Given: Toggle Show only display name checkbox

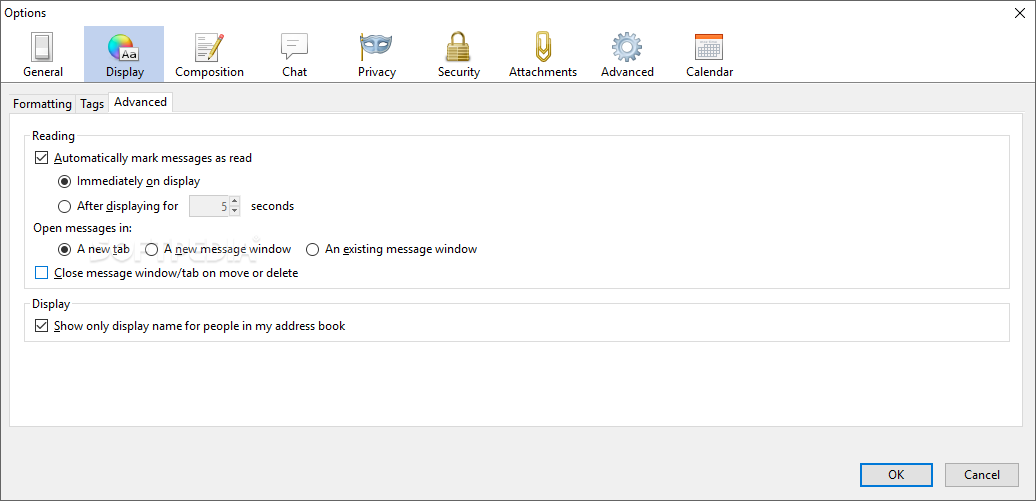Looking at the screenshot, I should [42, 326].
